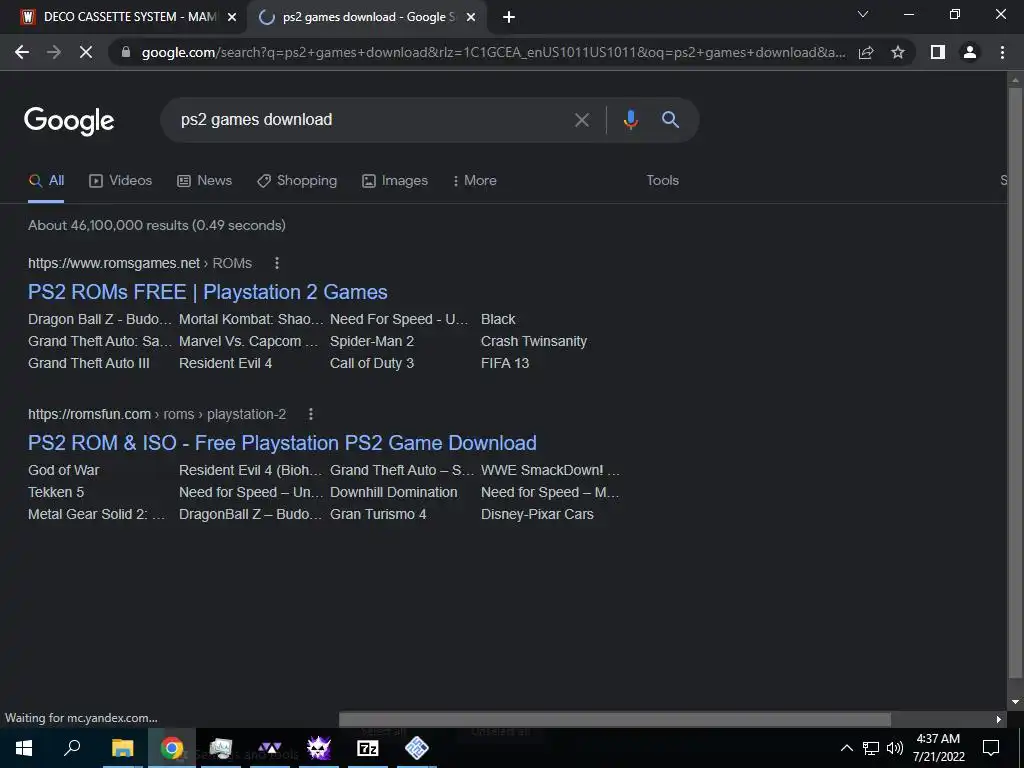Go back using the browser back arrow
This screenshot has width=1024, height=768.
tap(22, 52)
